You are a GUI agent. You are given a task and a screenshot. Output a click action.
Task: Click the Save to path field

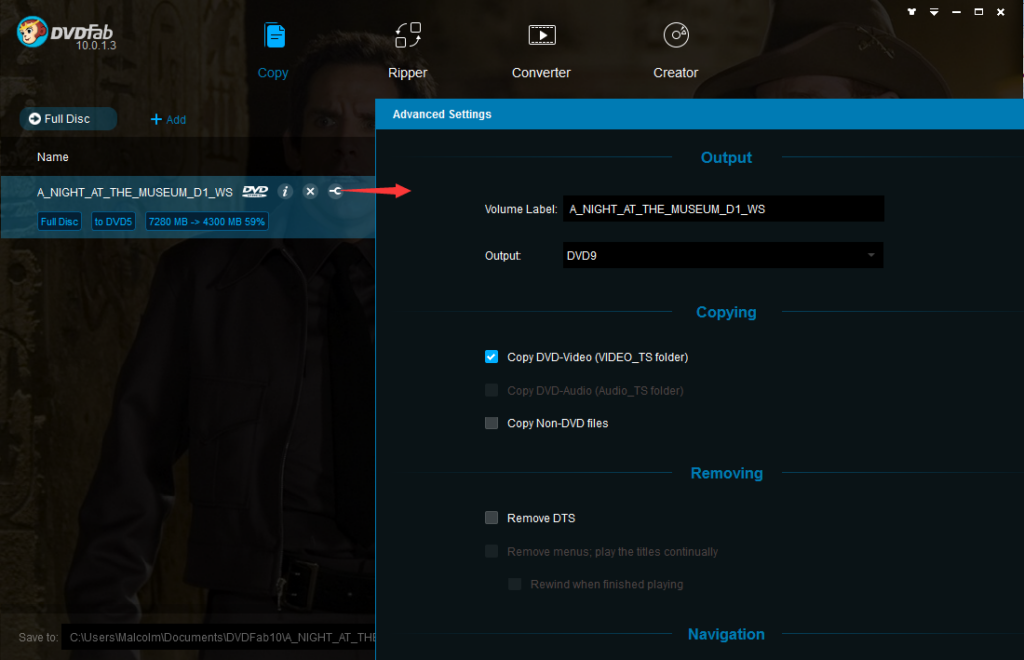click(219, 637)
